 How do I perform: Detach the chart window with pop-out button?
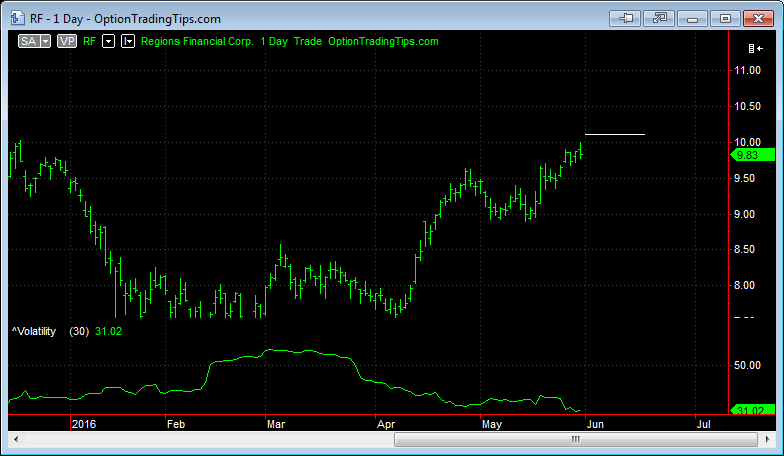pos(659,18)
